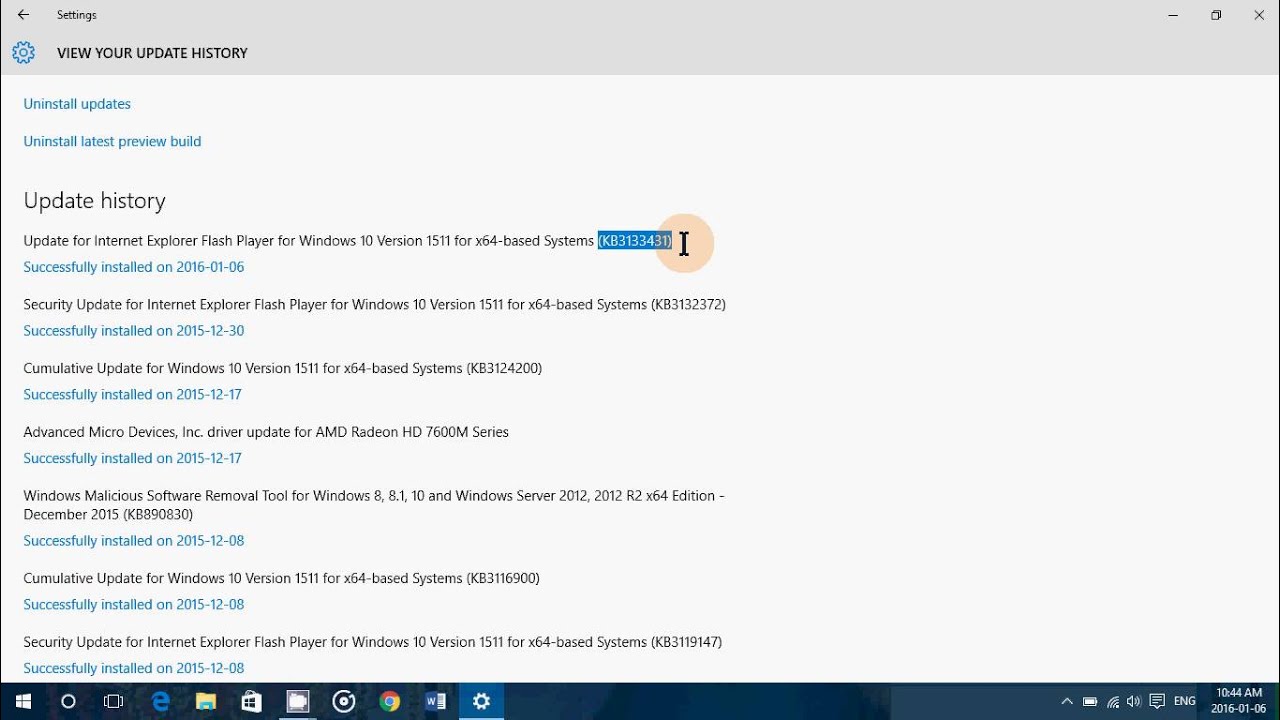
Task: Click the gear icon beside View Your Update History
Action: [x=24, y=53]
